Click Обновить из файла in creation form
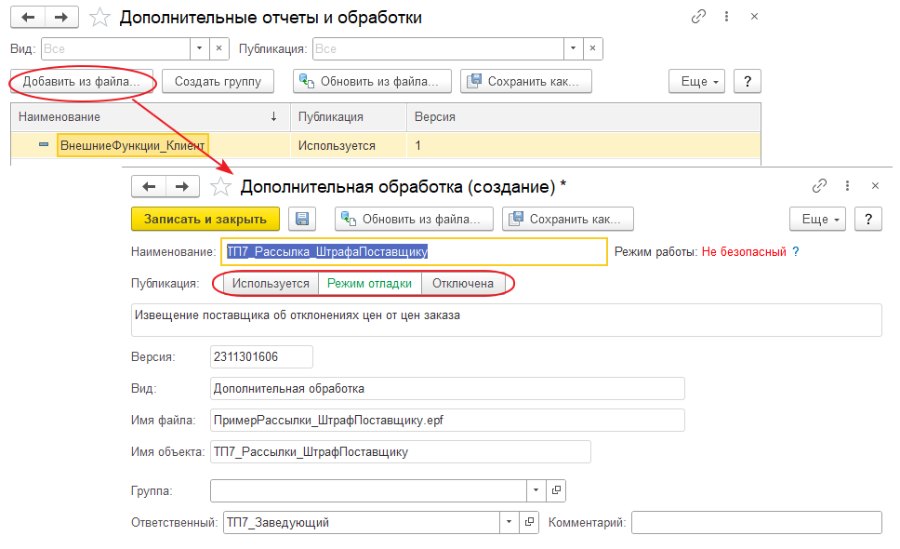The image size is (900, 549). 414,219
